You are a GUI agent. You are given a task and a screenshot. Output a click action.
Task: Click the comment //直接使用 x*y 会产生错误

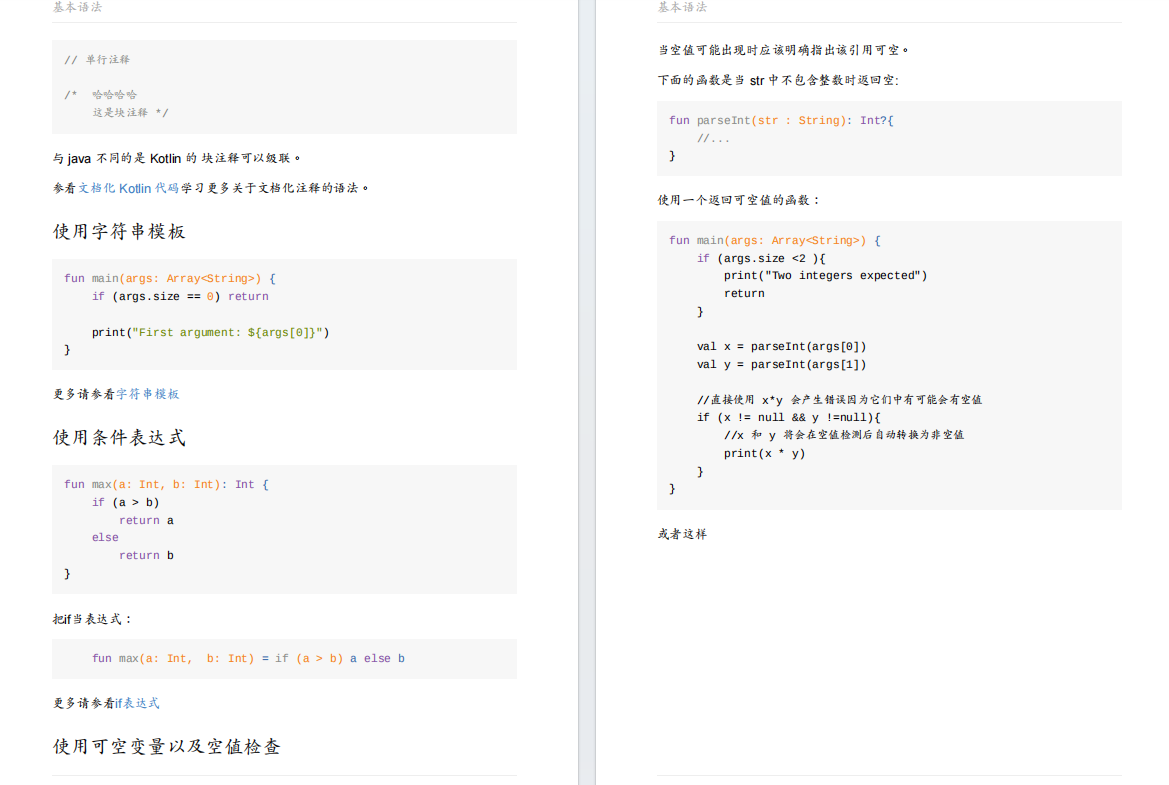pos(839,400)
